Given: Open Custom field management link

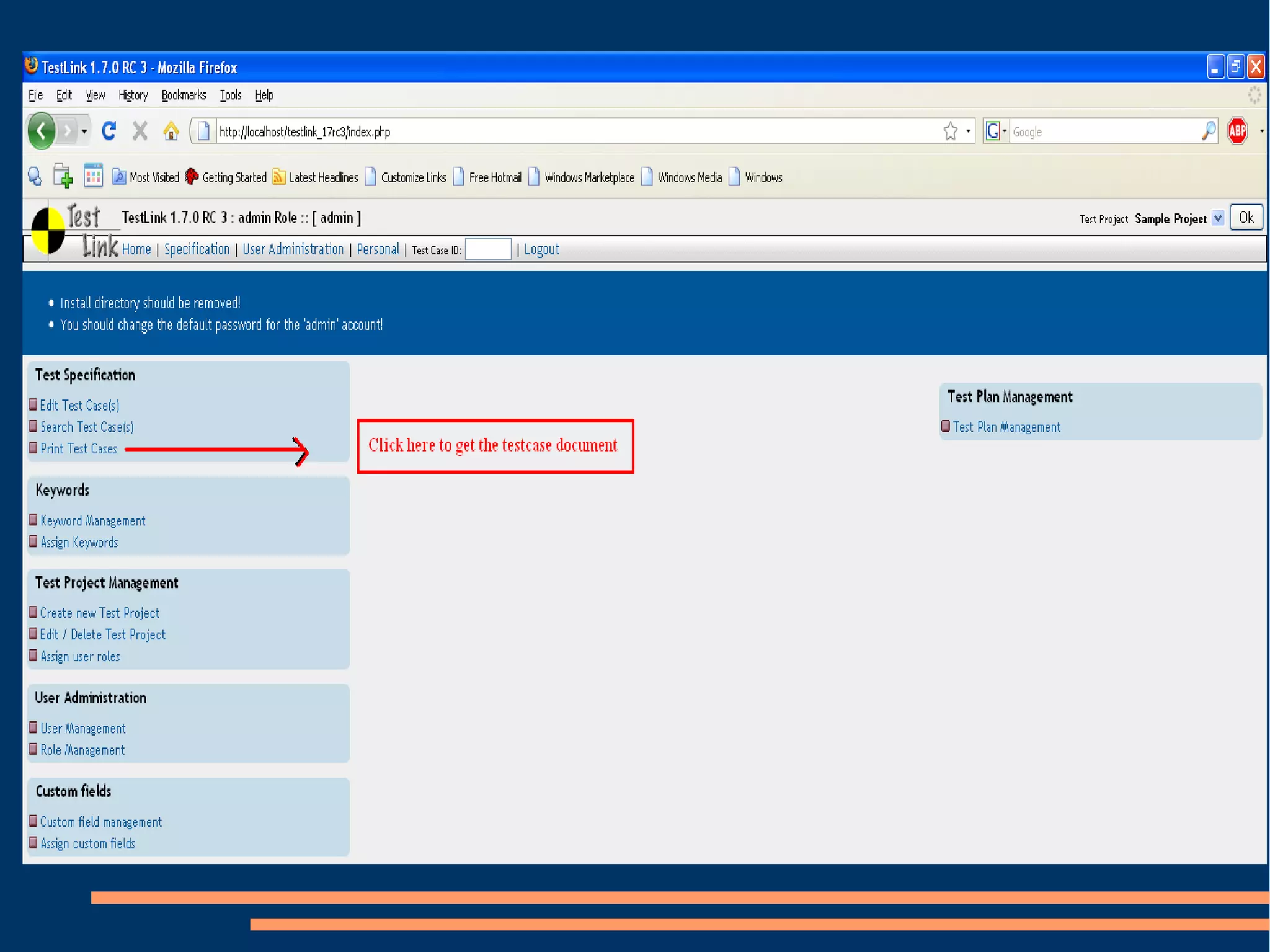Looking at the screenshot, I should coord(100,822).
